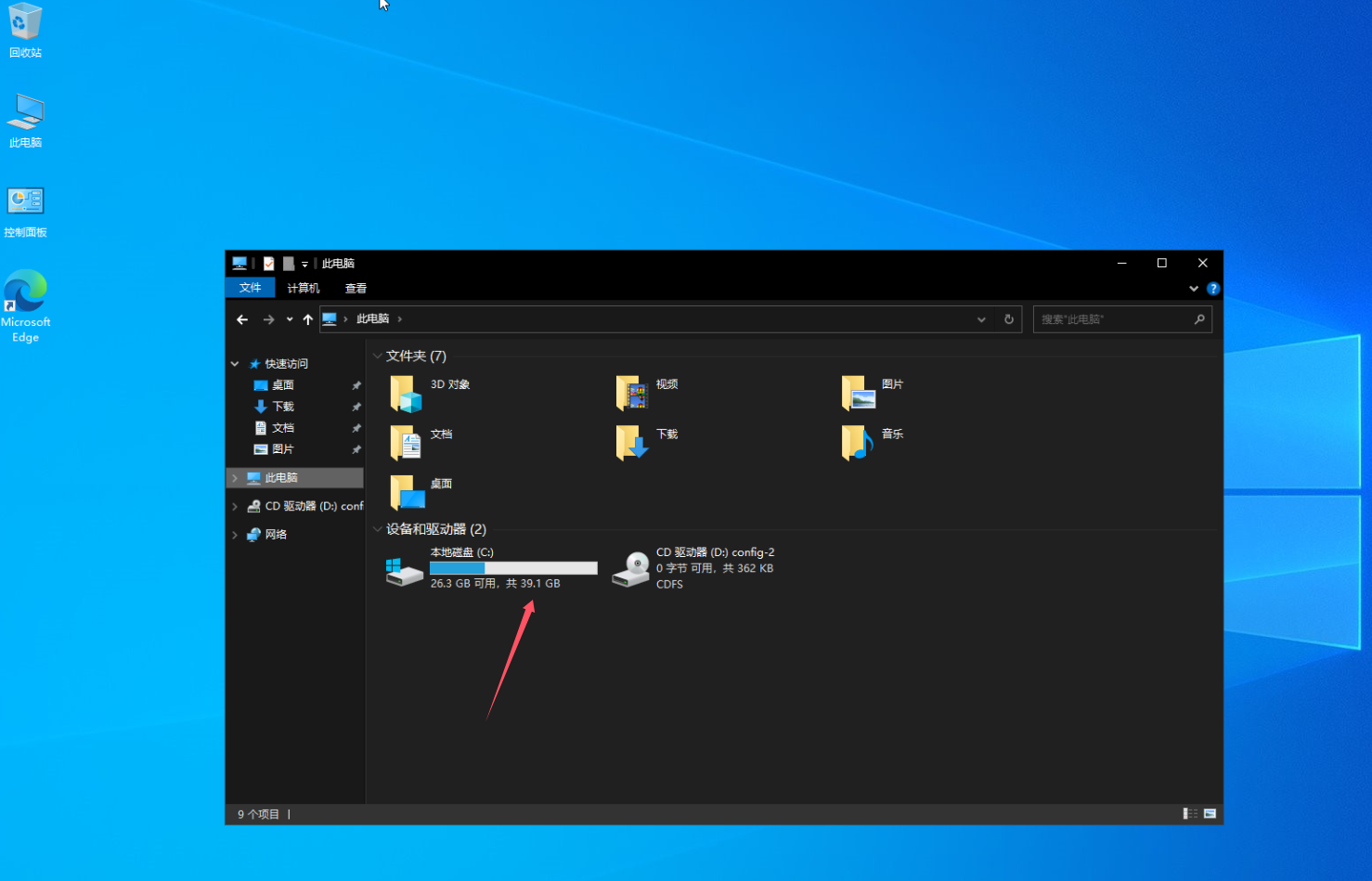Click the Explorer title bar system icon

pyautogui.click(x=239, y=264)
